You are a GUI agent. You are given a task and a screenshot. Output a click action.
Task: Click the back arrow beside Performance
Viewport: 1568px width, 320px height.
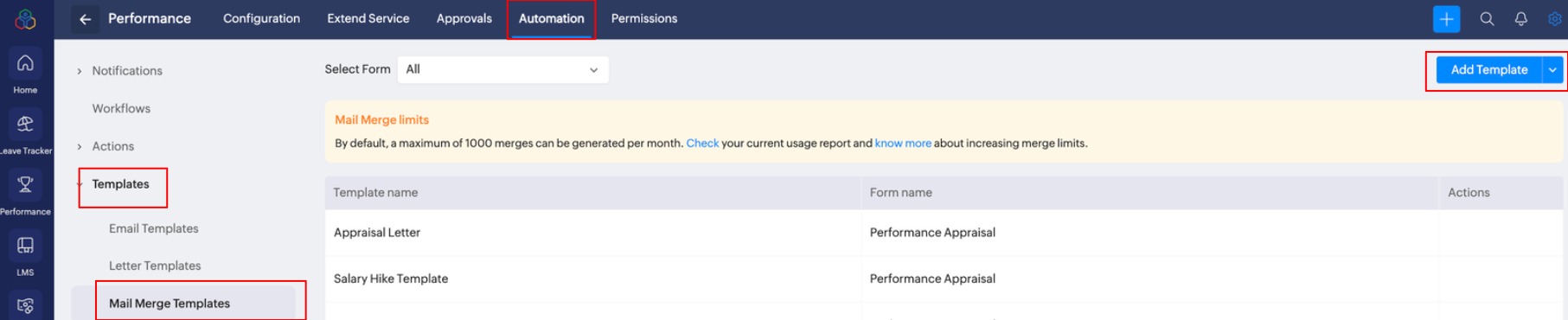[x=85, y=19]
